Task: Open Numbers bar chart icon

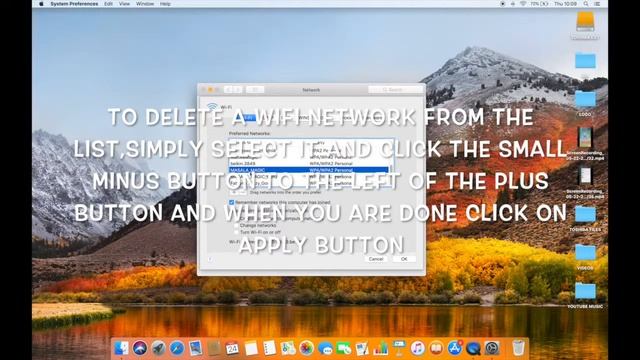Action: (x=380, y=348)
